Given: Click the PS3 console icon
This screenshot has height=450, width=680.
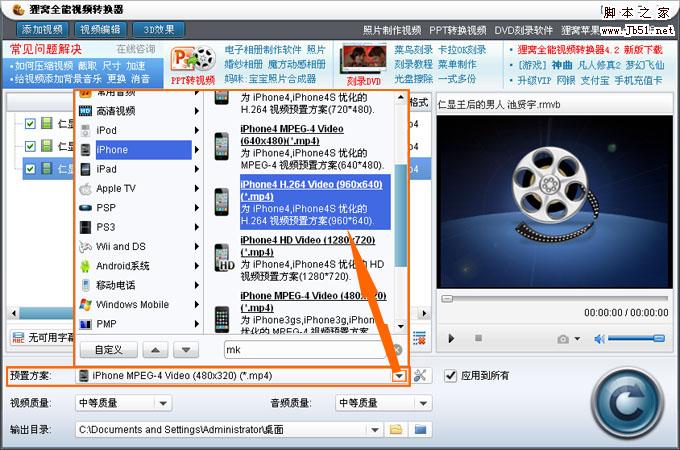Looking at the screenshot, I should tap(85, 227).
